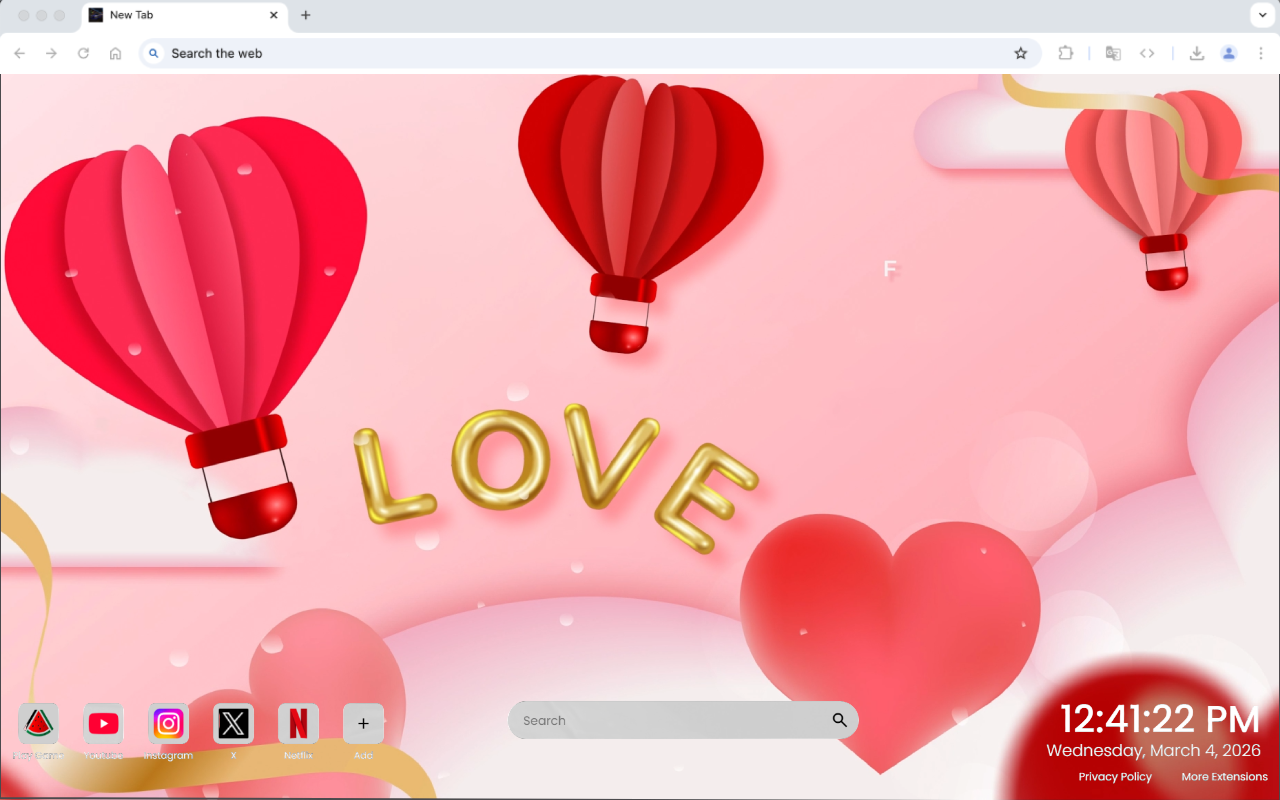Viewport: 1280px width, 800px height.
Task: Open the Play Game watermelon shortcut
Action: coord(38,723)
